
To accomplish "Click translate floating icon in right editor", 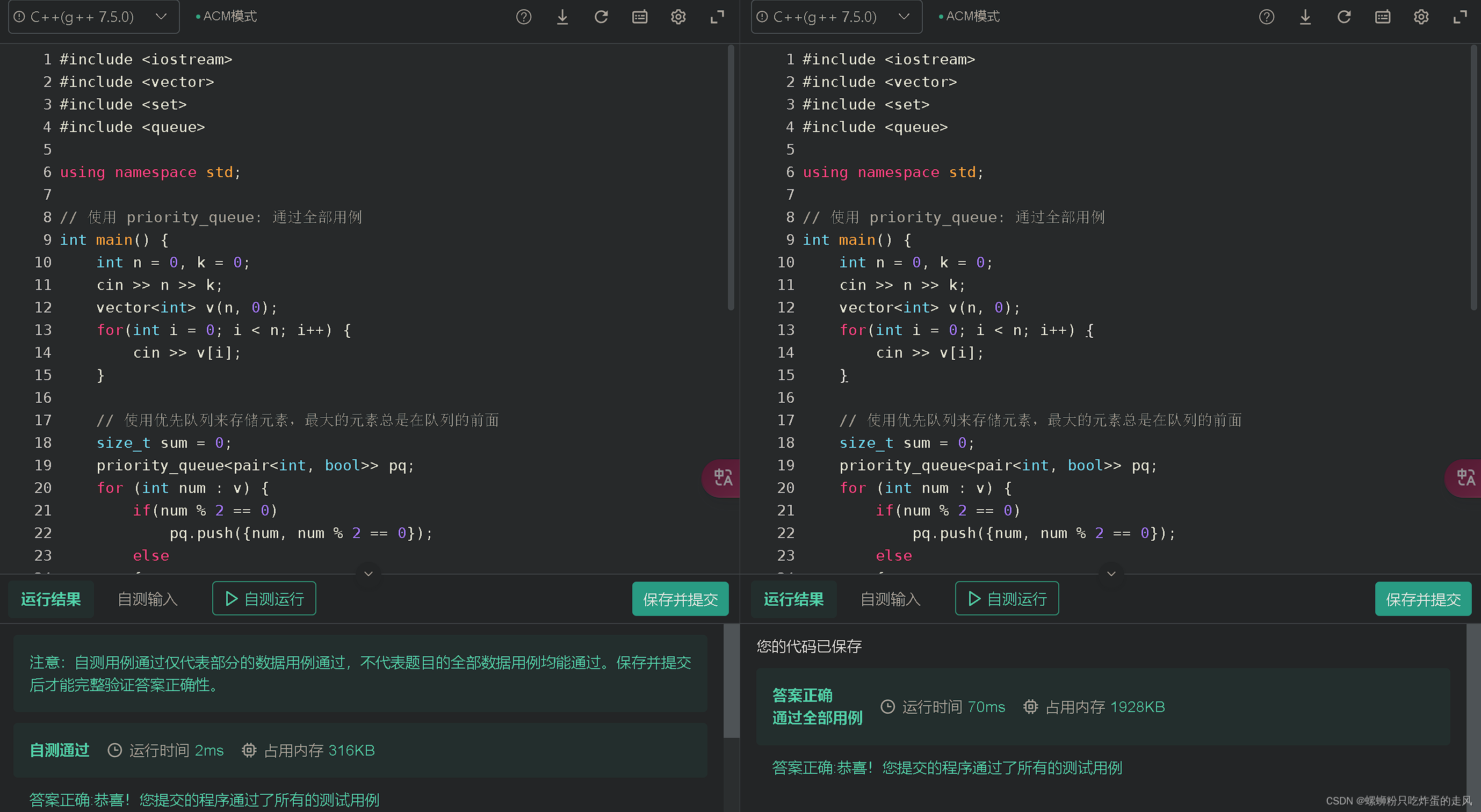I will pyautogui.click(x=1465, y=477).
